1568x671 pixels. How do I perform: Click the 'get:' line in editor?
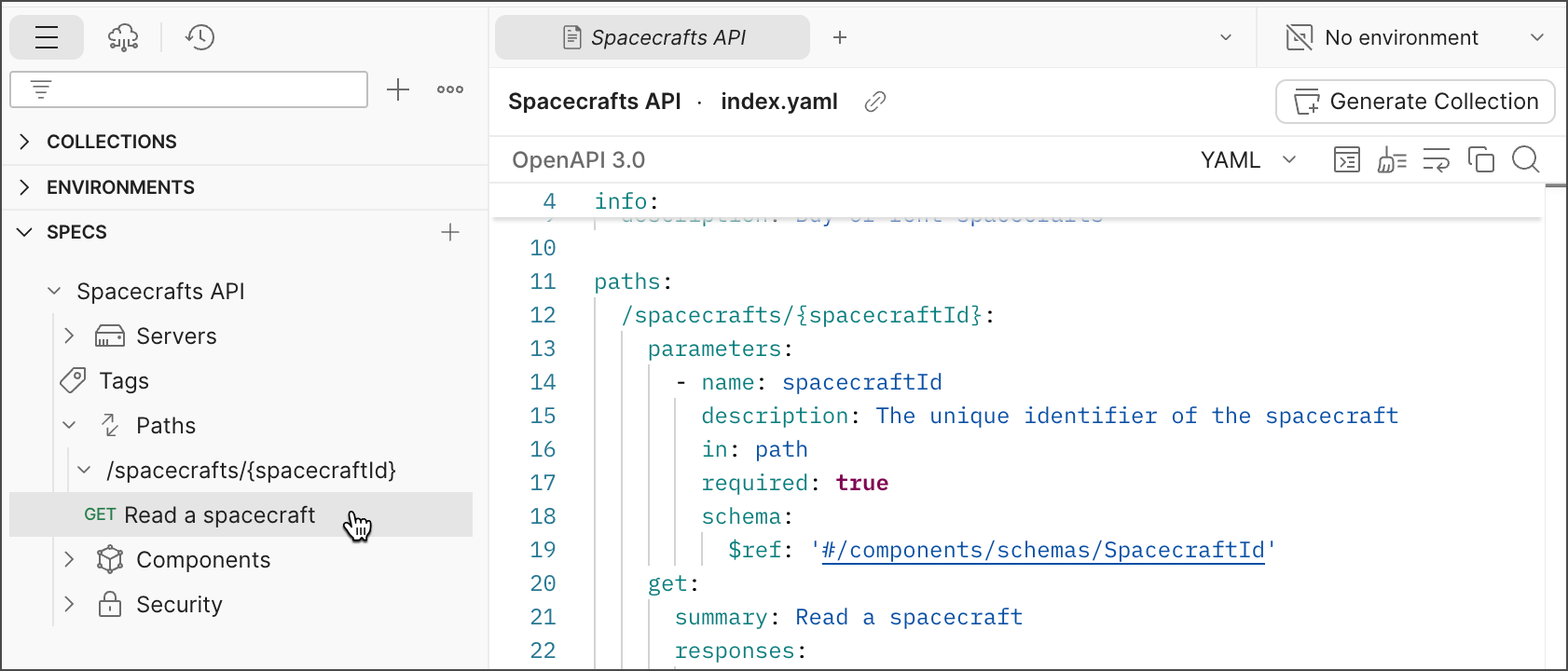tap(674, 583)
